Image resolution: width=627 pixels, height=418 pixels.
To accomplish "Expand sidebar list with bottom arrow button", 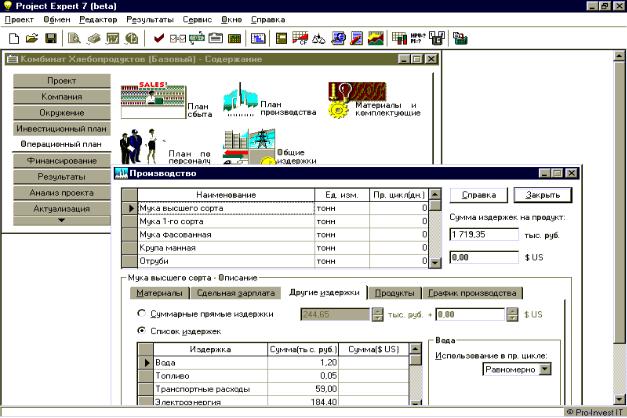I will (x=62, y=220).
